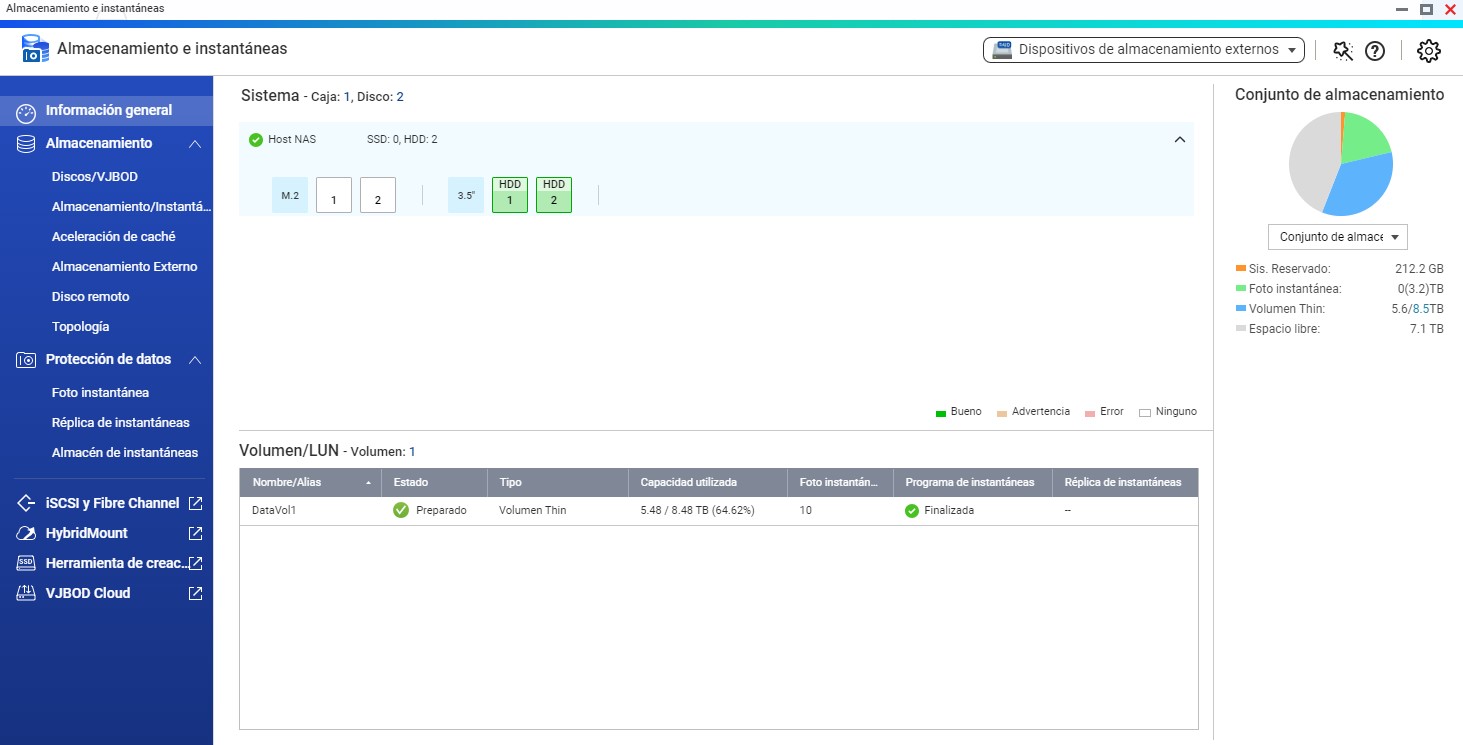Open the global settings gear icon

click(1429, 51)
